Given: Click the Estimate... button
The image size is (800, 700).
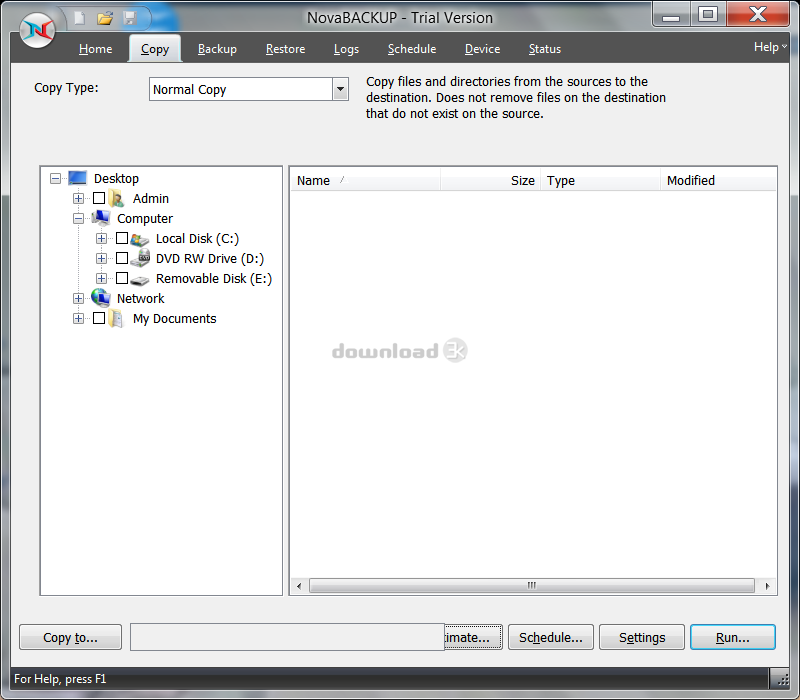Looking at the screenshot, I should 473,637.
